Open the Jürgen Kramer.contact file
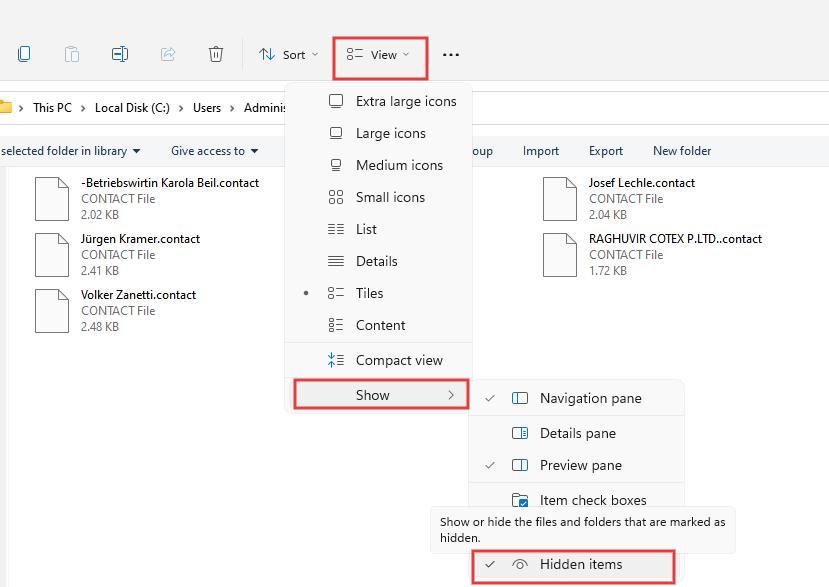 (x=140, y=239)
